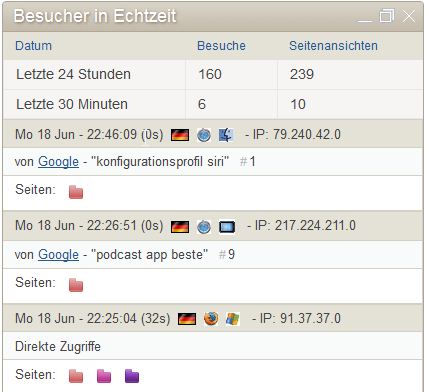Click the Google link for podcast app beste

point(58,255)
